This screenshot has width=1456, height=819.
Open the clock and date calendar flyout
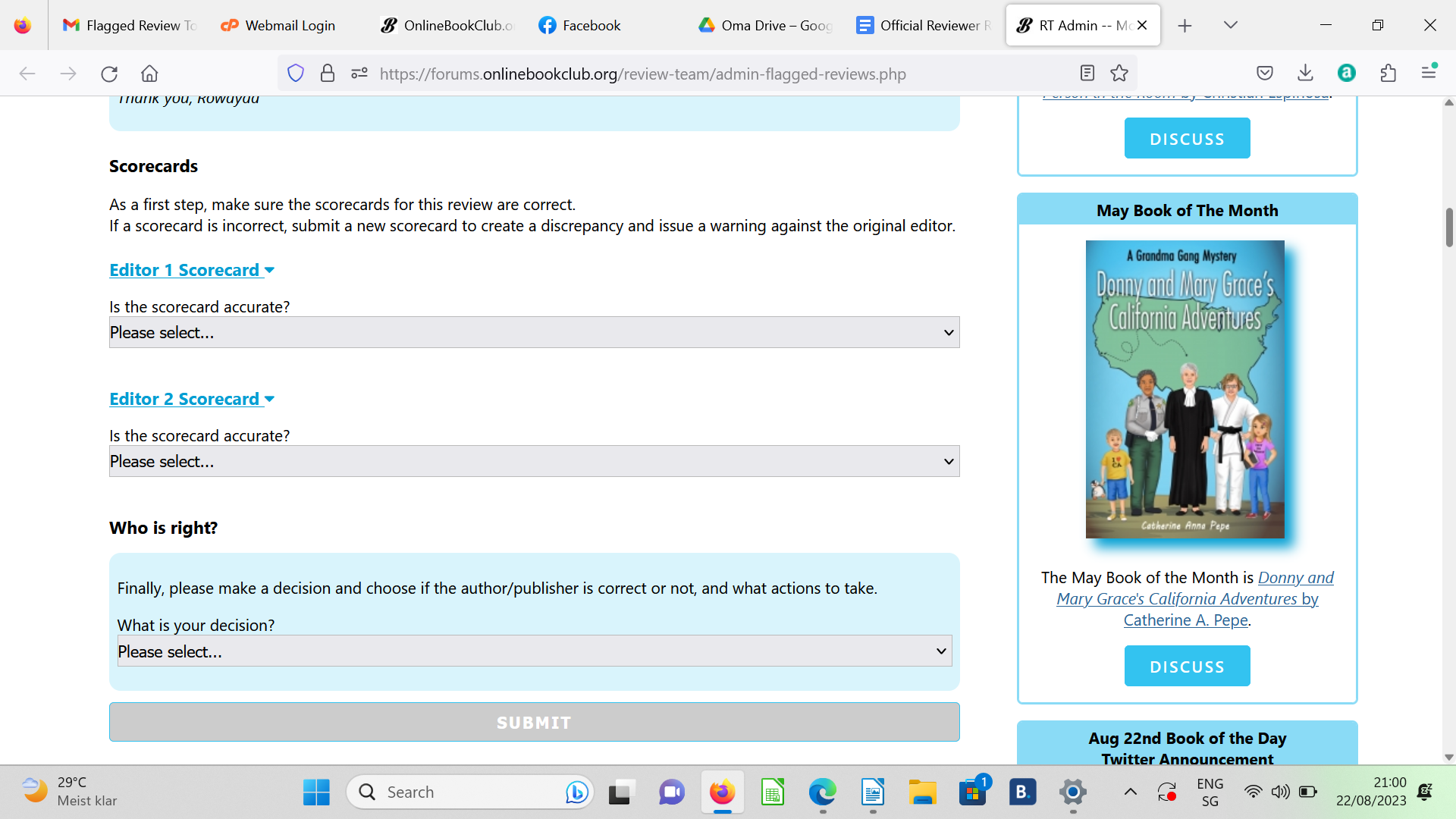[x=1371, y=792]
